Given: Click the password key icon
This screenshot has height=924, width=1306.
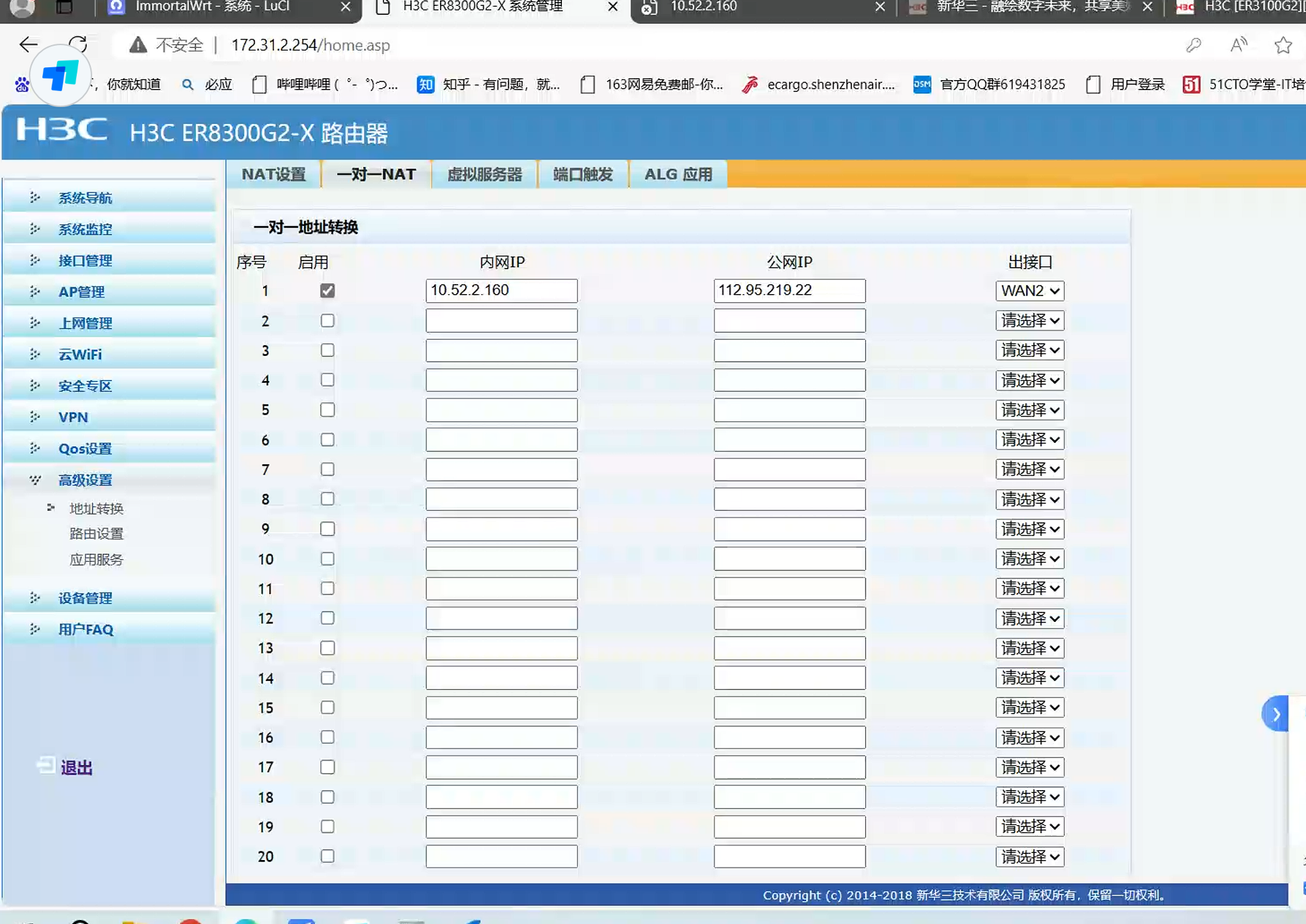Looking at the screenshot, I should click(x=1194, y=45).
